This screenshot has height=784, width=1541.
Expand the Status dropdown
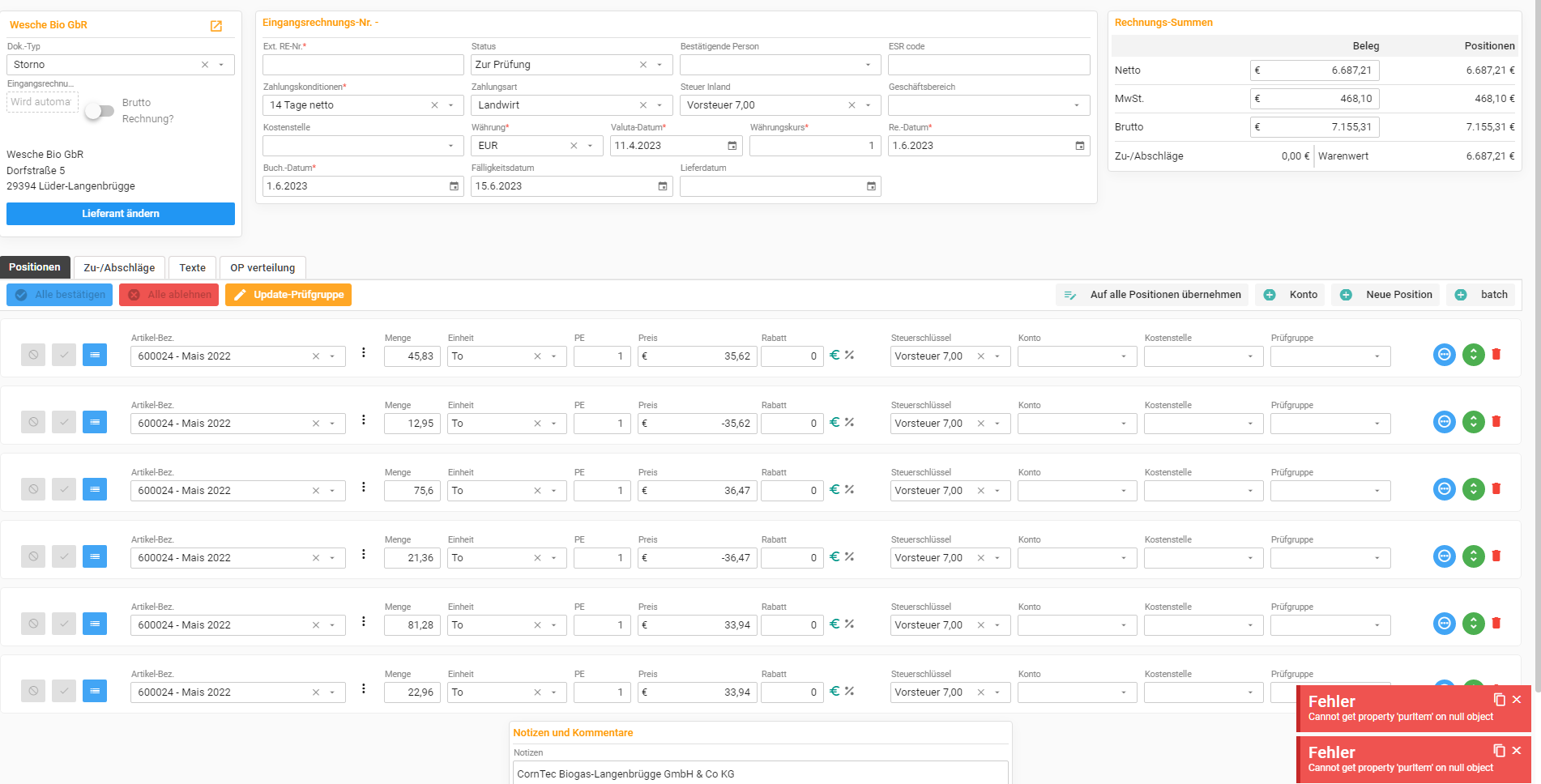660,65
